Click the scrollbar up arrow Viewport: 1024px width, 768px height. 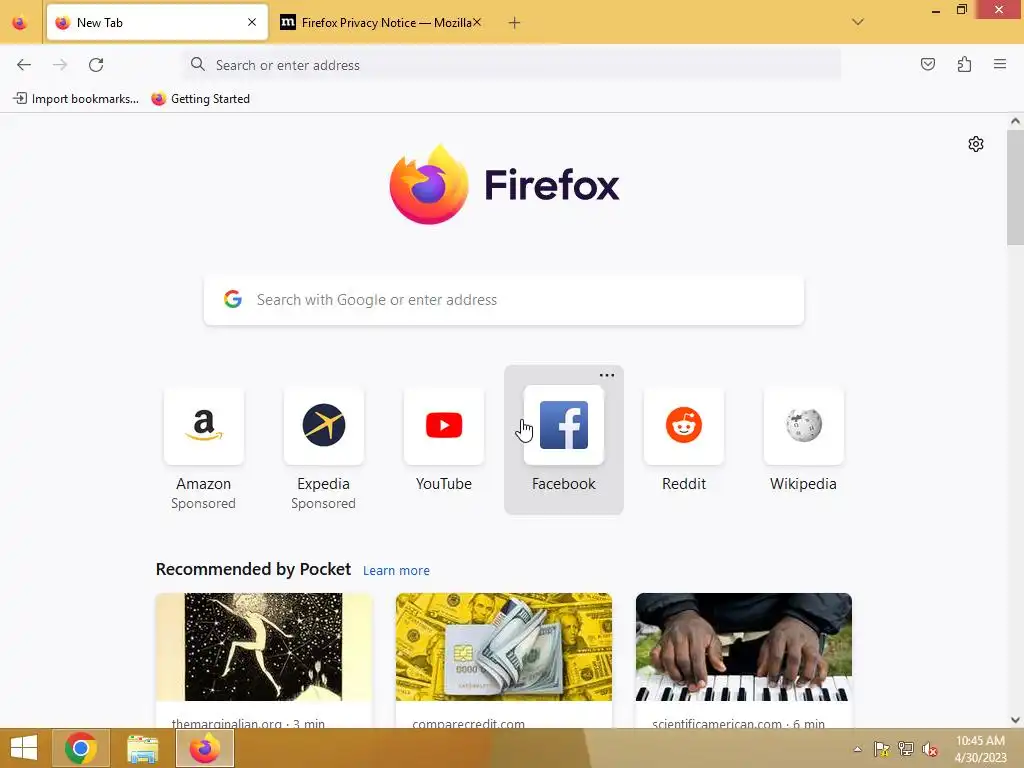[x=1015, y=121]
